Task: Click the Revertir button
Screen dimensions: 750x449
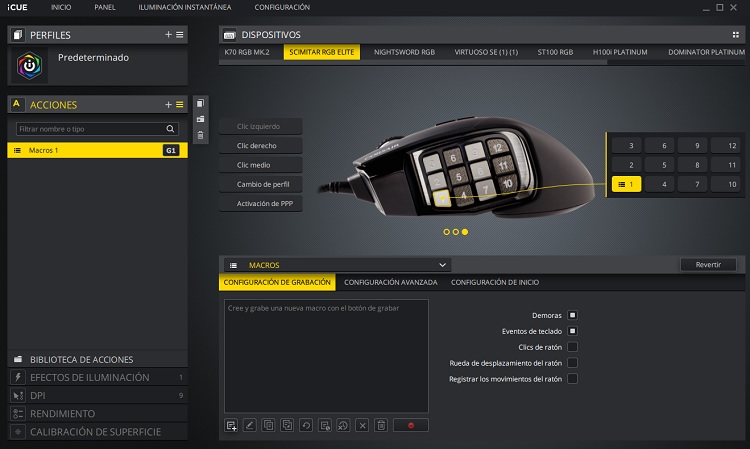Action: point(708,265)
